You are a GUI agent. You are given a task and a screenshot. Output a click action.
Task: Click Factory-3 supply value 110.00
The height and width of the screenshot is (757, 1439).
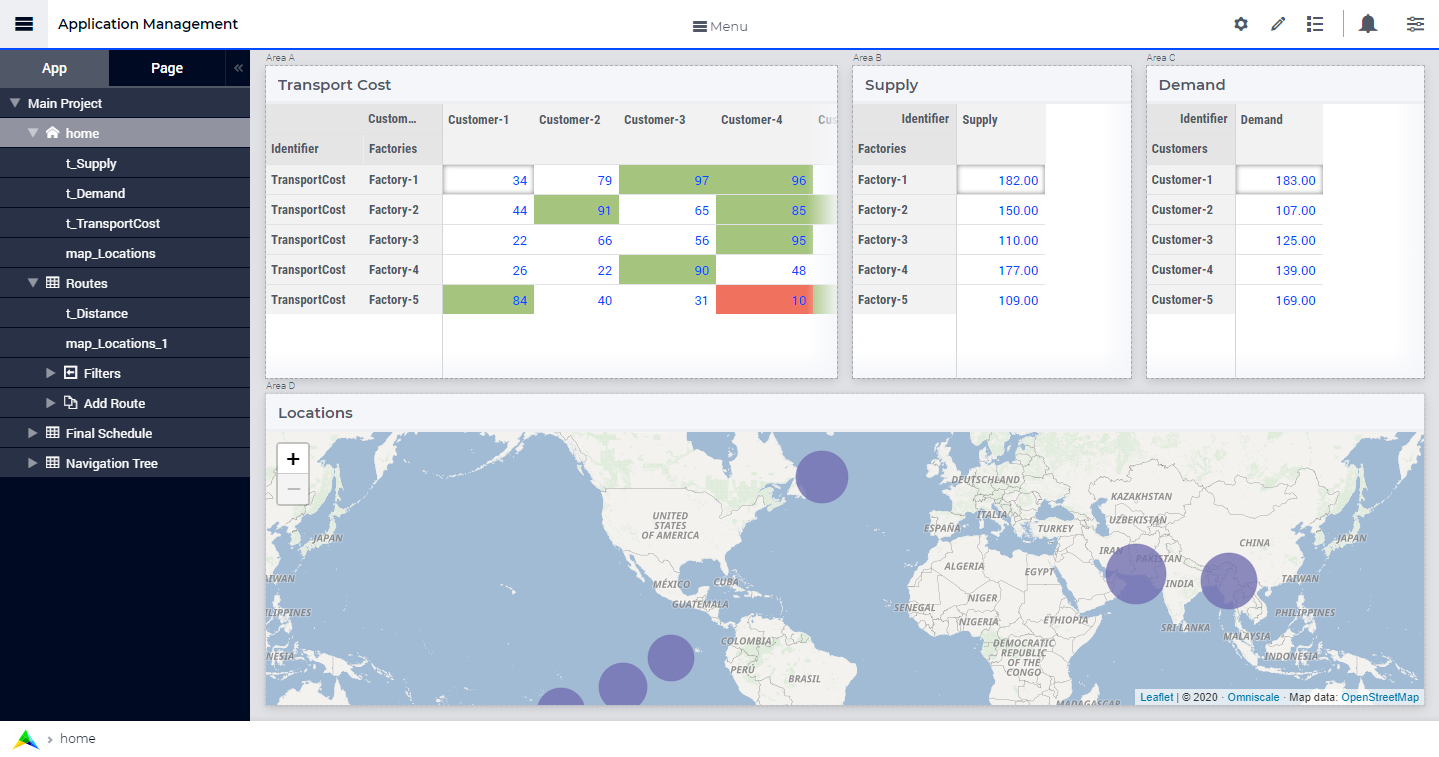click(x=1001, y=240)
